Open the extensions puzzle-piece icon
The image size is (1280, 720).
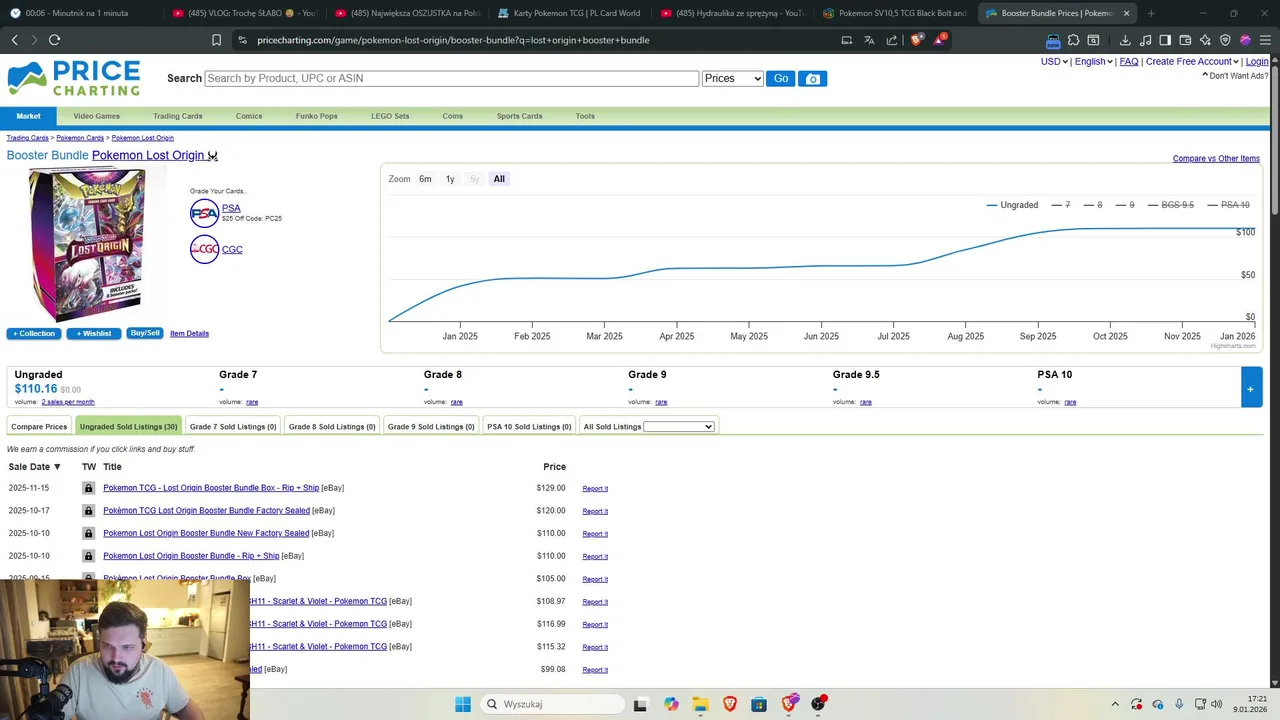1073,40
